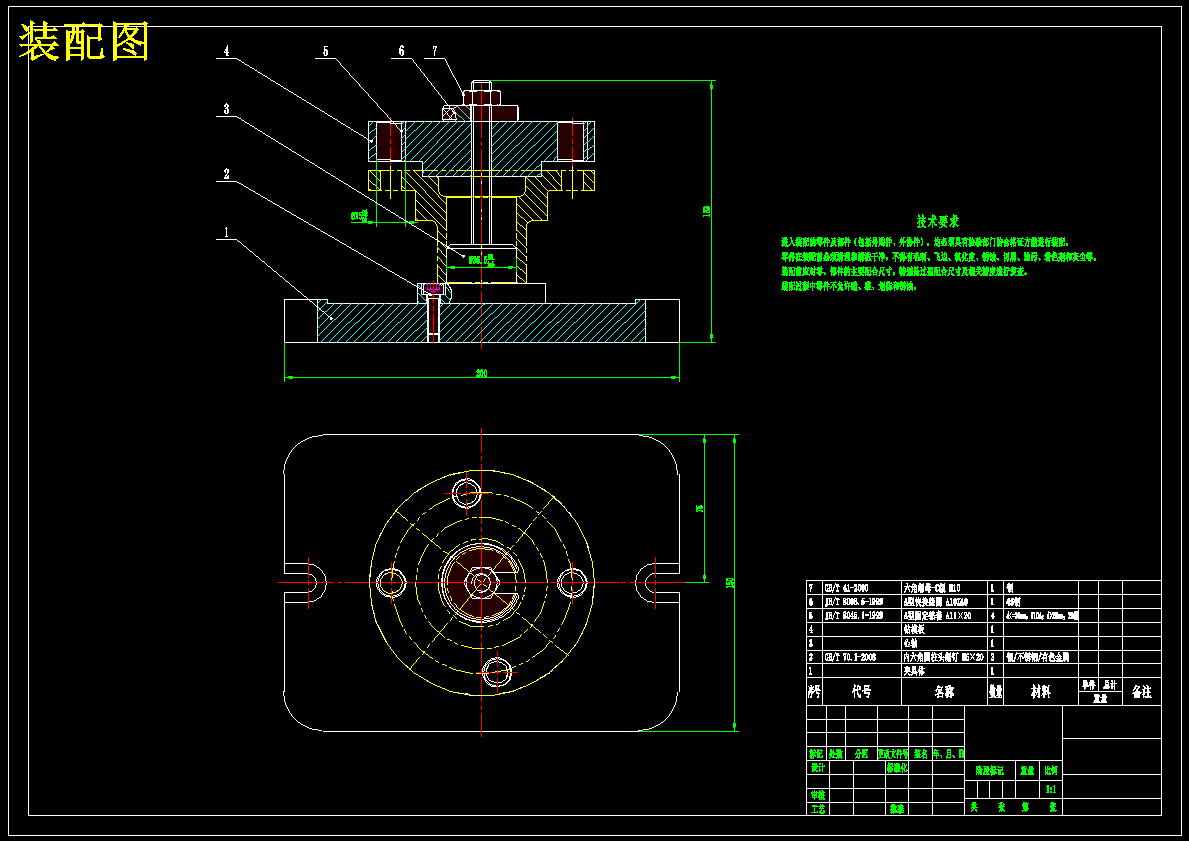
Task: Select part callout number 7 label
Action: pyautogui.click(x=435, y=52)
